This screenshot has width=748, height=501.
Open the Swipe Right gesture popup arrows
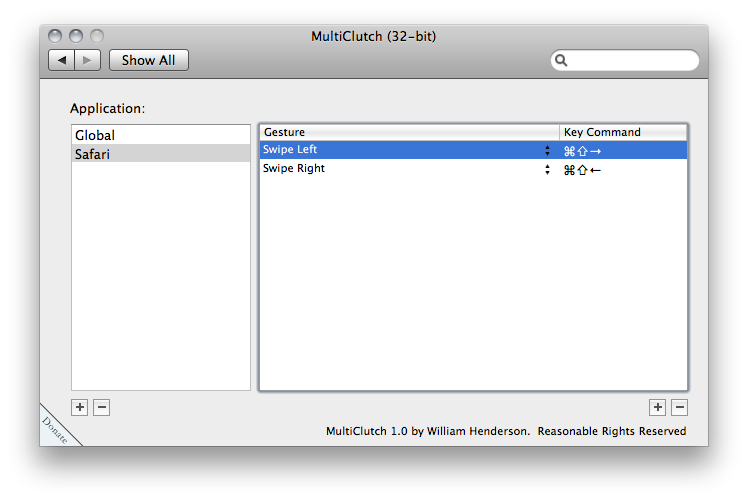(x=547, y=169)
